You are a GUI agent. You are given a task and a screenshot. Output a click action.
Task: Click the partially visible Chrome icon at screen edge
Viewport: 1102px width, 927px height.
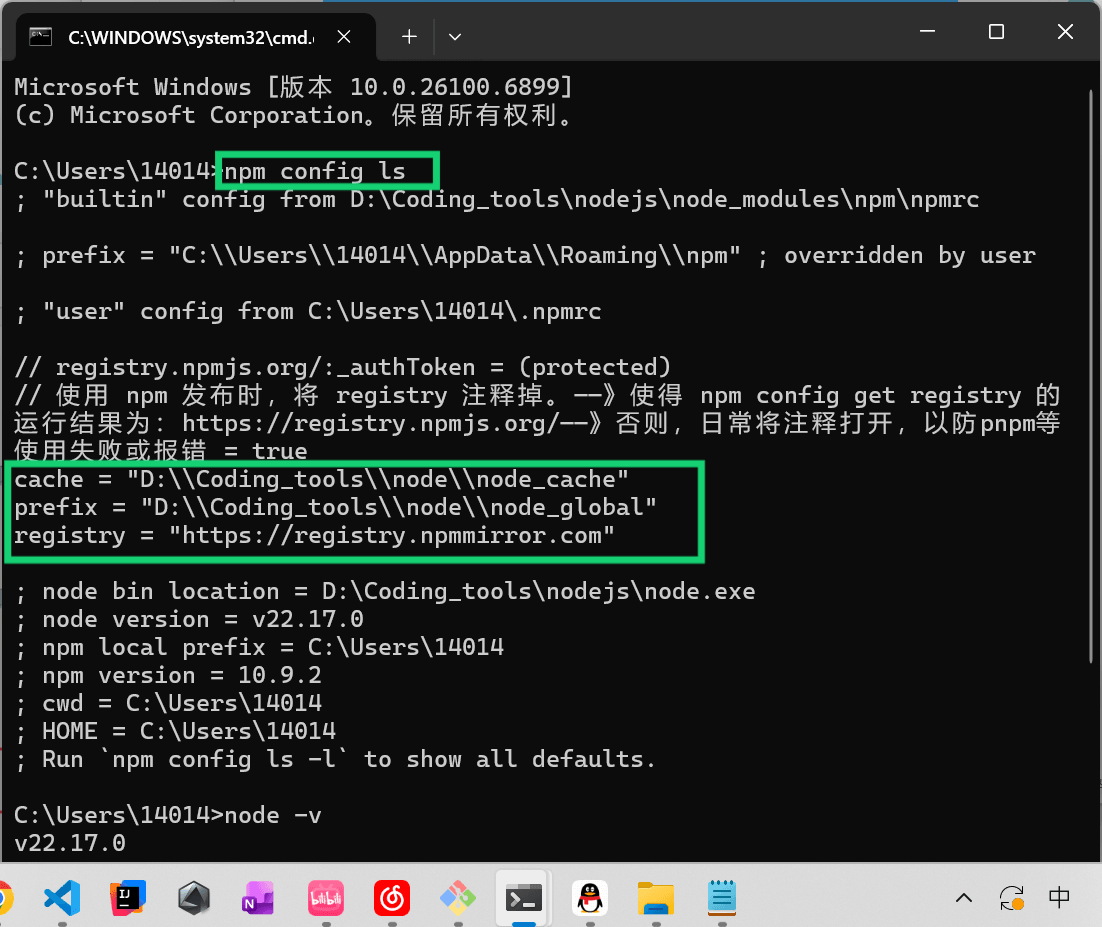pyautogui.click(x=5, y=898)
